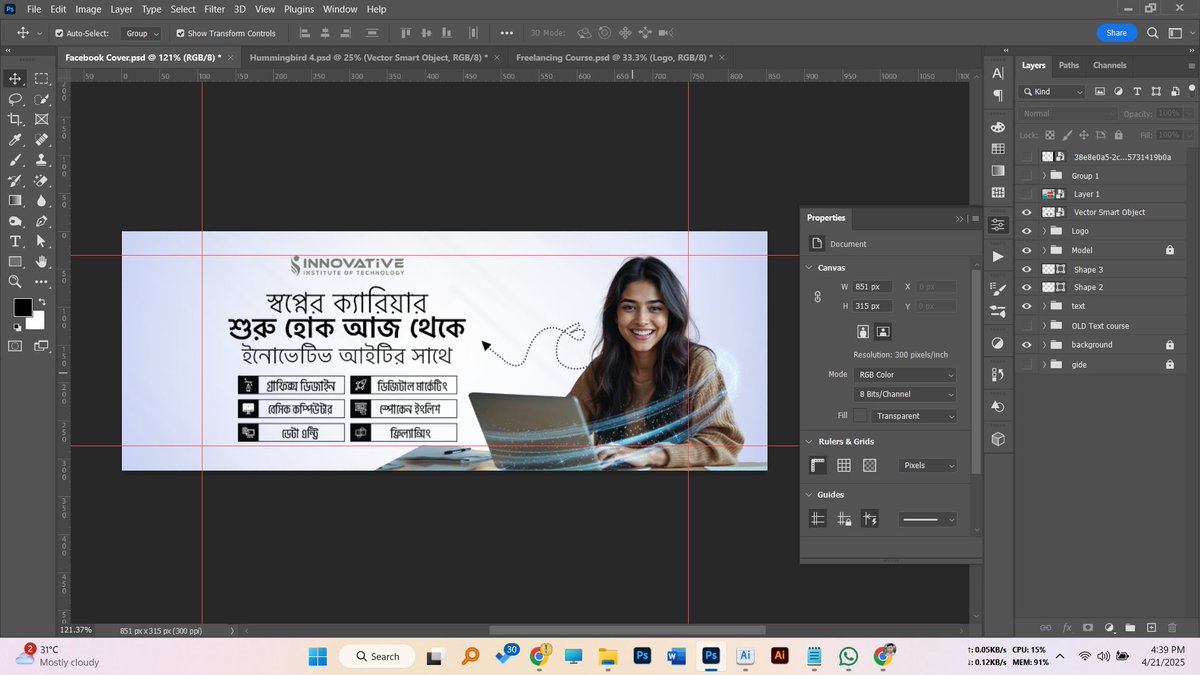
Task: Select the Crop tool
Action: pos(16,119)
